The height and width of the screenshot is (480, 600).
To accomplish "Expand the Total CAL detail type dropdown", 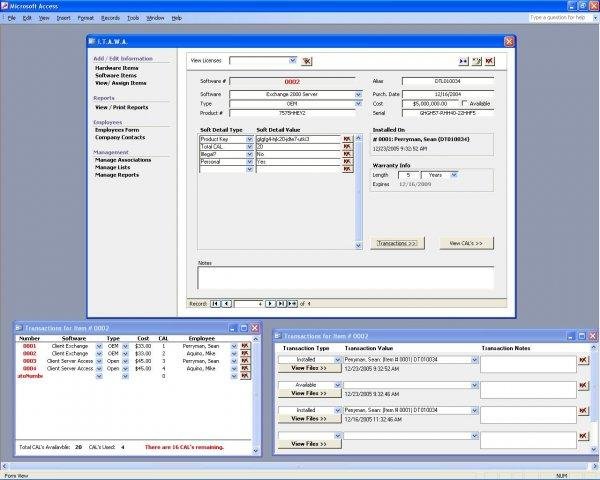I will (x=249, y=147).
